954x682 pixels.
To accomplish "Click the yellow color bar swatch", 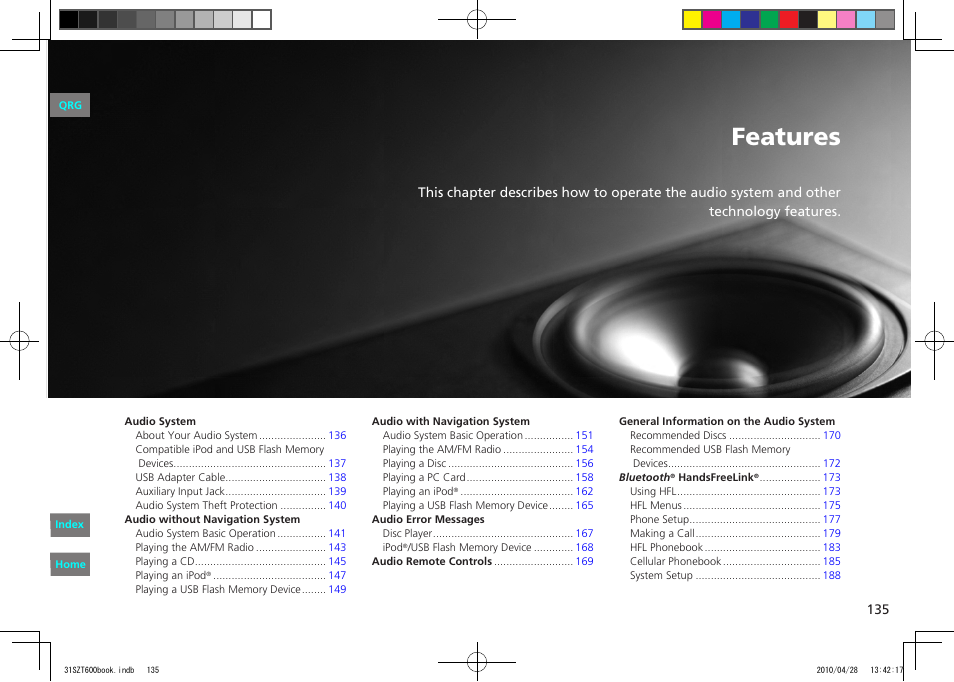I will pyautogui.click(x=692, y=19).
